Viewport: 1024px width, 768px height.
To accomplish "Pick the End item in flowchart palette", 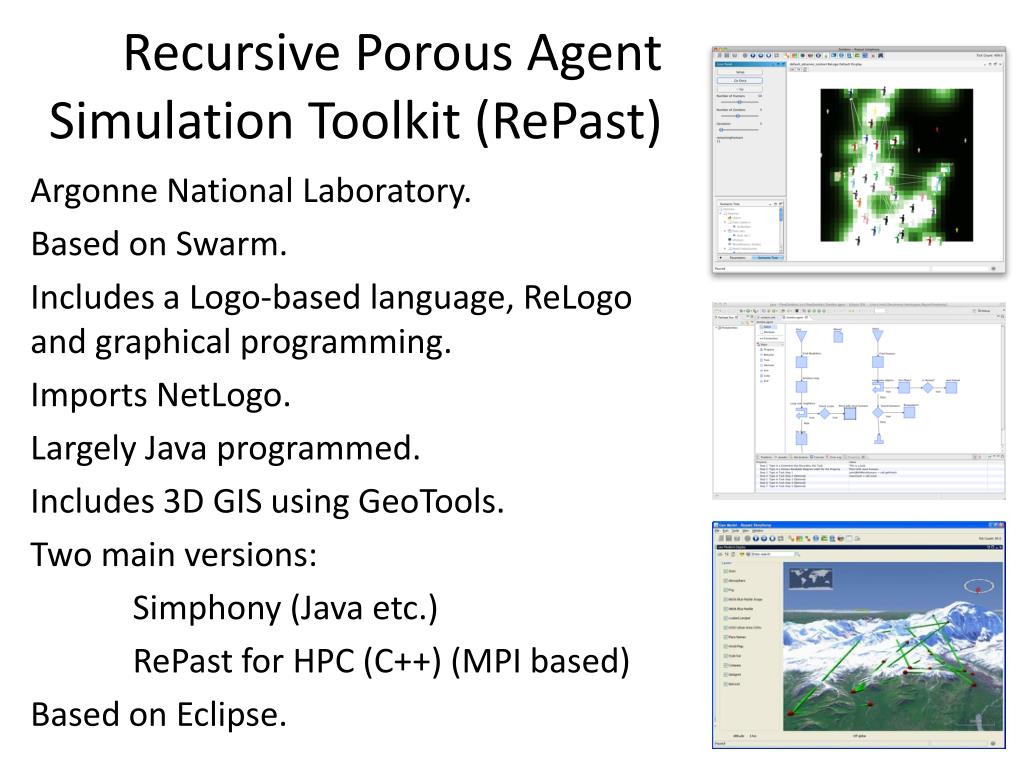I will coord(765,381).
